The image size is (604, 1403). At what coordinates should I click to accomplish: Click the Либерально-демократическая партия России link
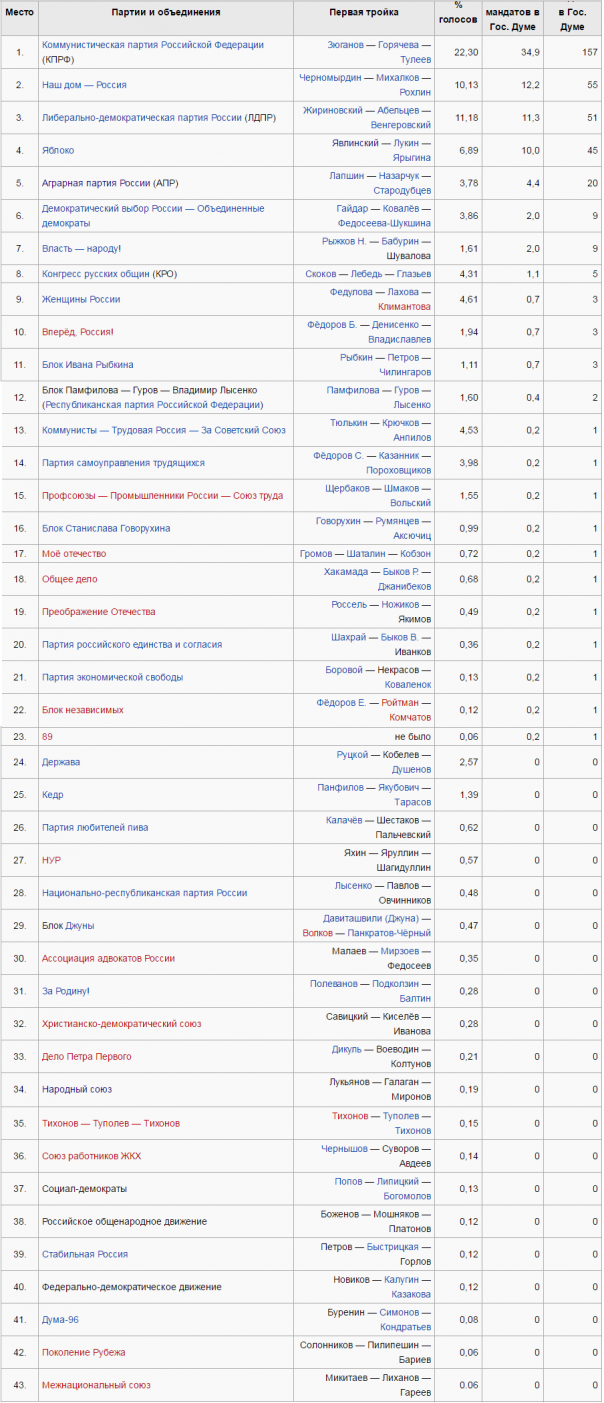[x=142, y=118]
